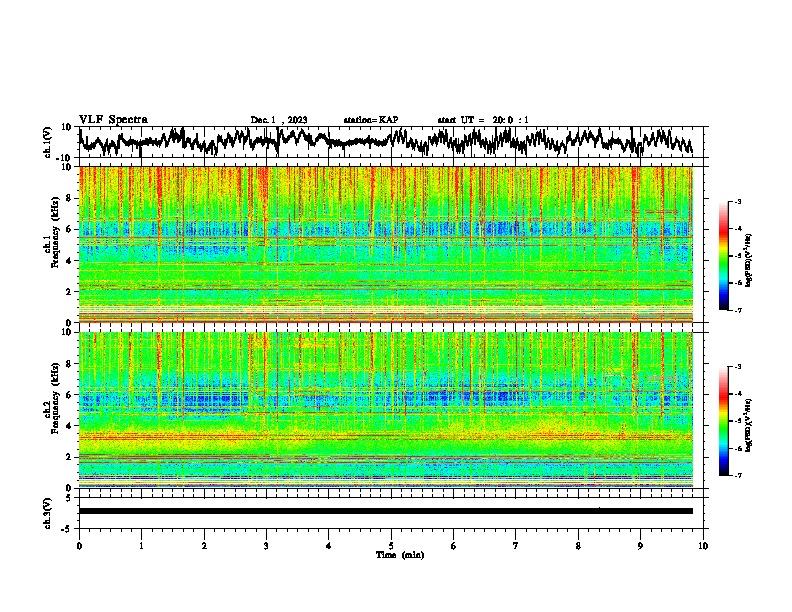
Task: Click time axis tick label "8"
Action: click(x=578, y=546)
